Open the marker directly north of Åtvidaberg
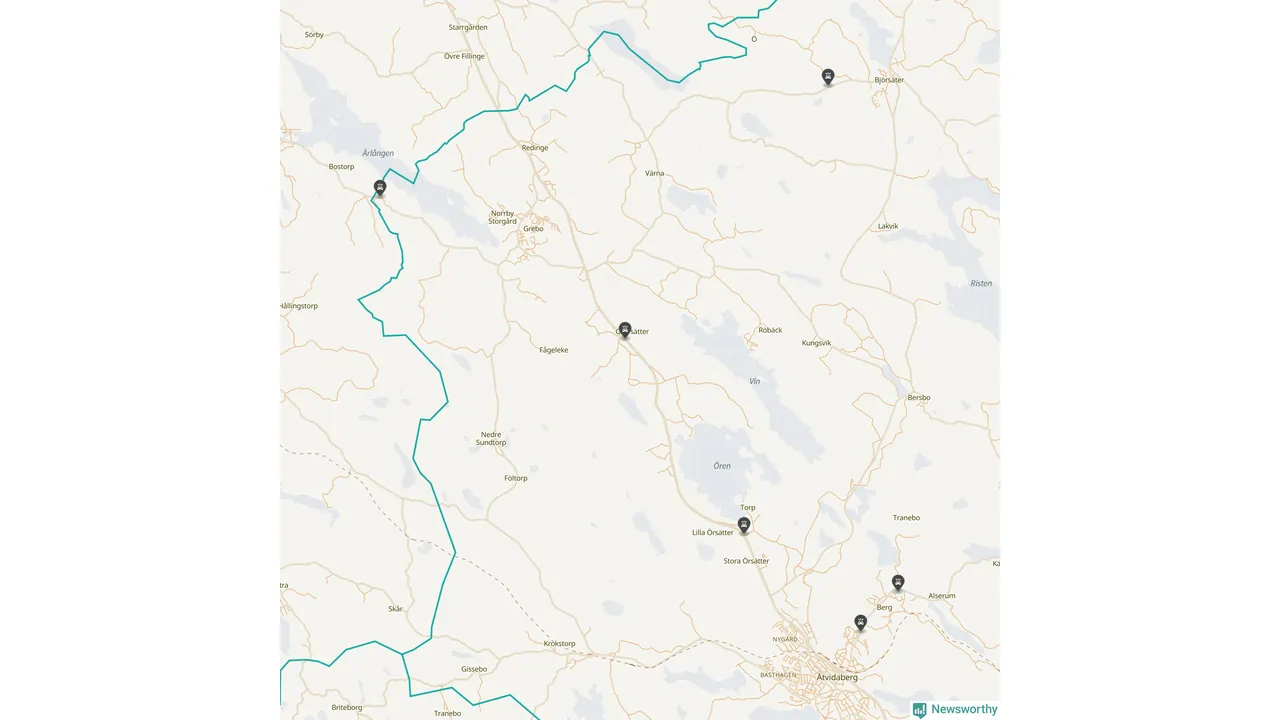The height and width of the screenshot is (720, 1280). (x=860, y=622)
